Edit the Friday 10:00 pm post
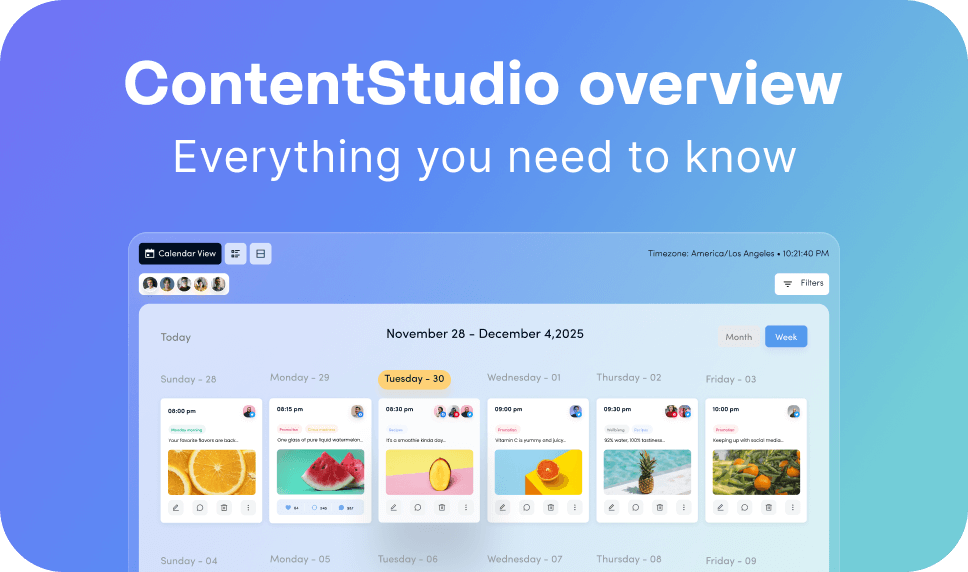The image size is (968, 572). 720,508
